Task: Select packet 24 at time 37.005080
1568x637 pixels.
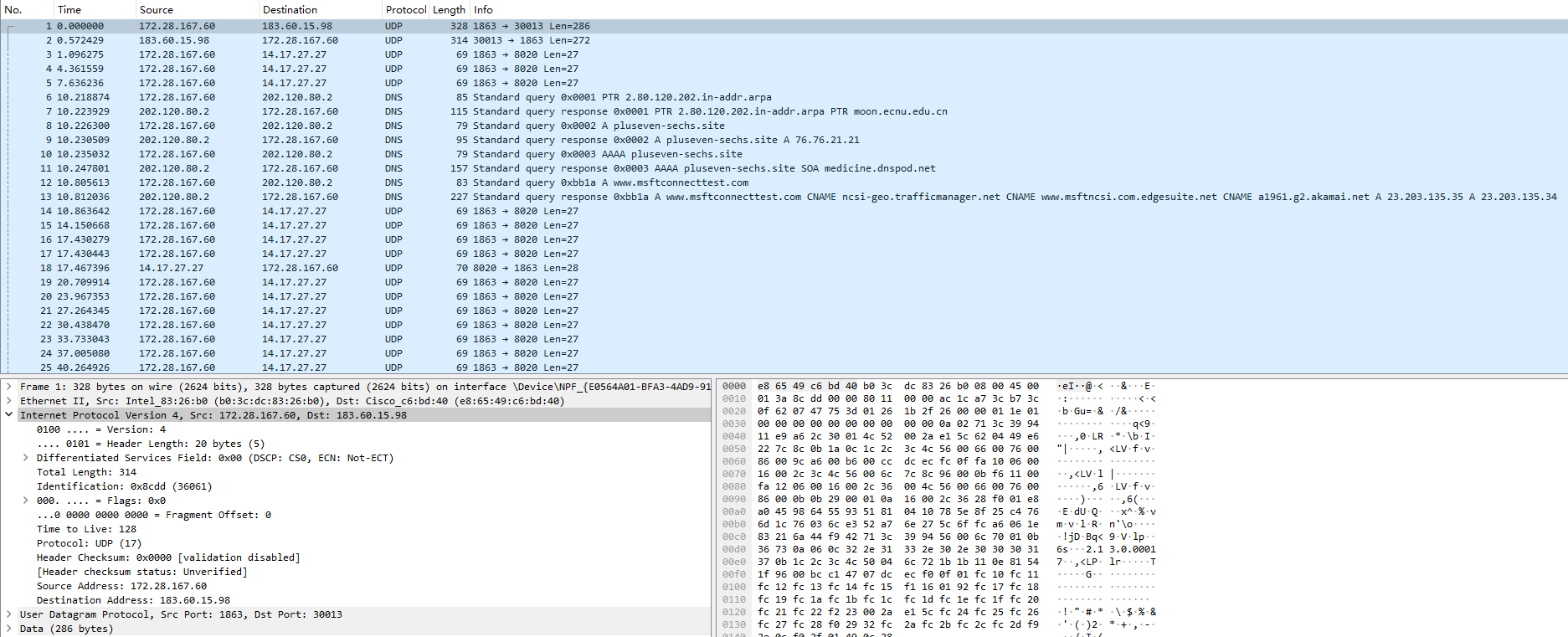Action: point(784,353)
